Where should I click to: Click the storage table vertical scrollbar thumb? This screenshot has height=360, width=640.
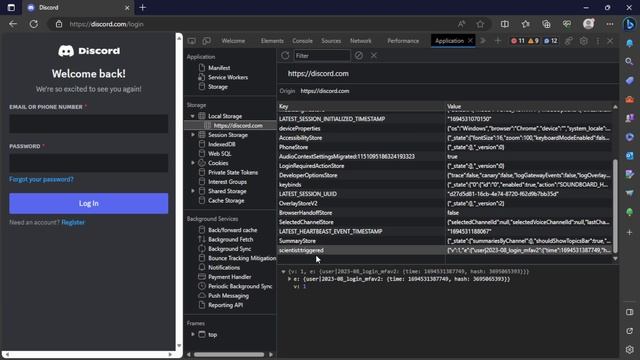(615, 206)
